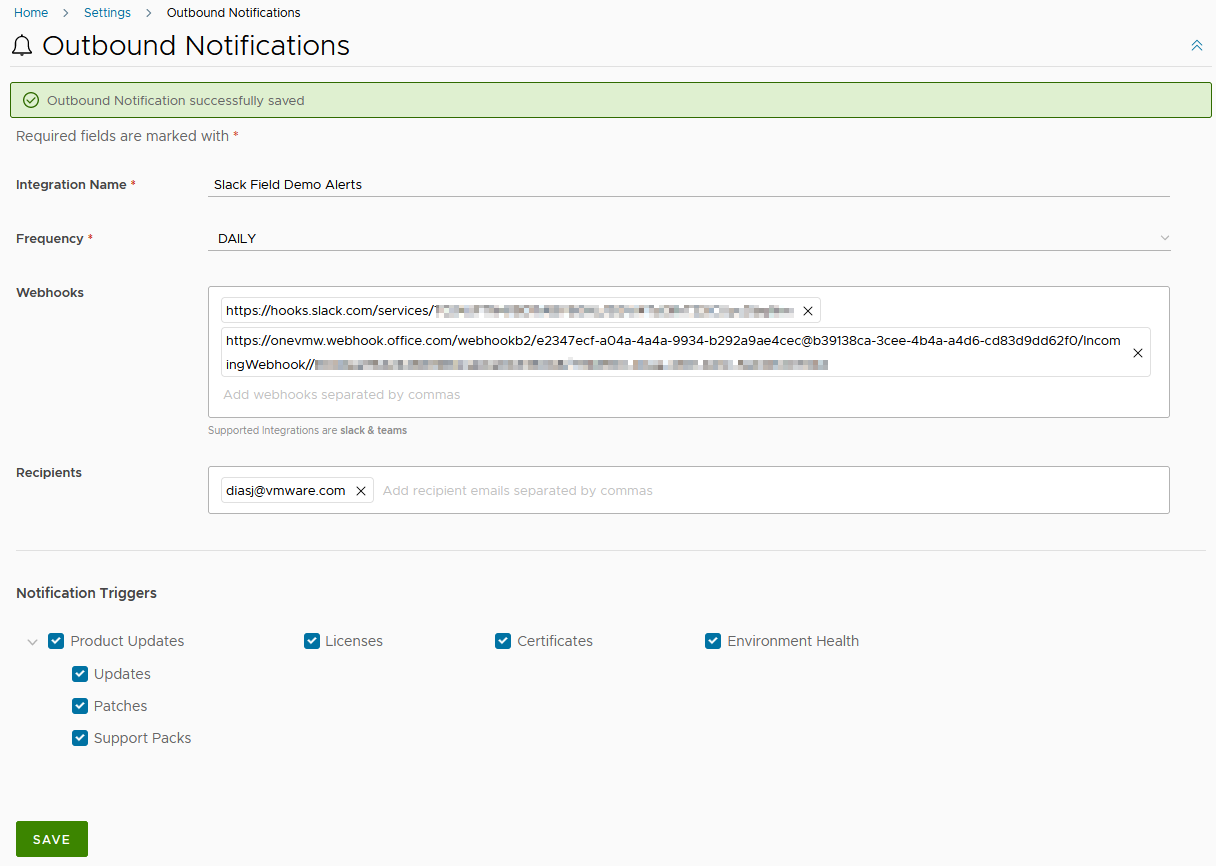Uncheck the Patches checkbox

pyautogui.click(x=80, y=706)
